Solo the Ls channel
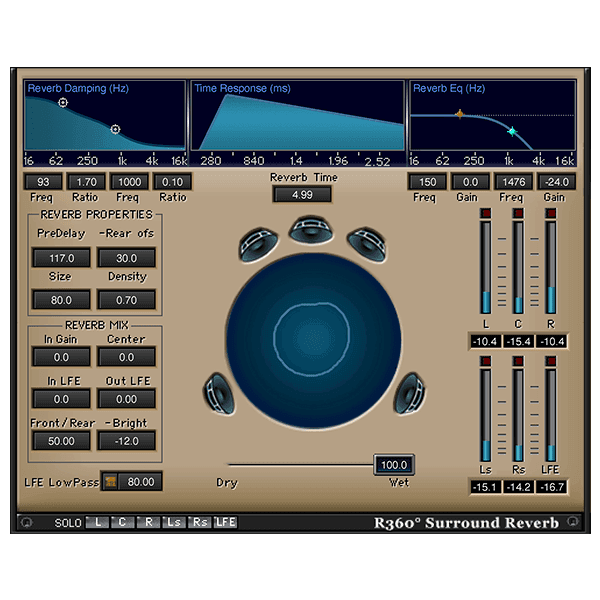600x600 pixels. [x=174, y=522]
